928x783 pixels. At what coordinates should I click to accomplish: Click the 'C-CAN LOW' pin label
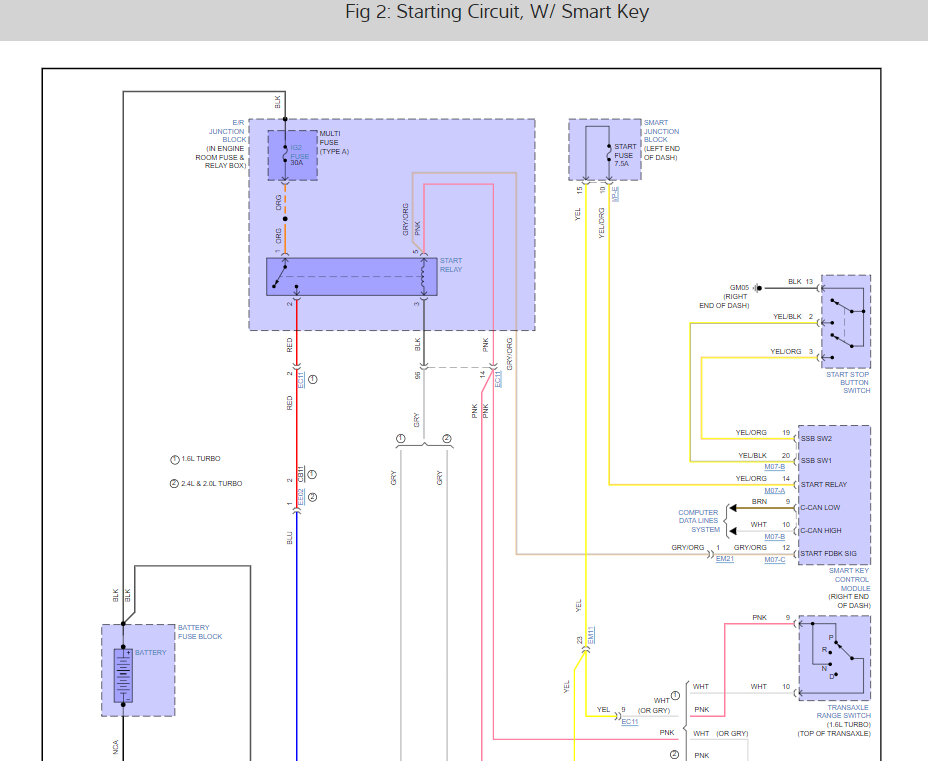[820, 508]
